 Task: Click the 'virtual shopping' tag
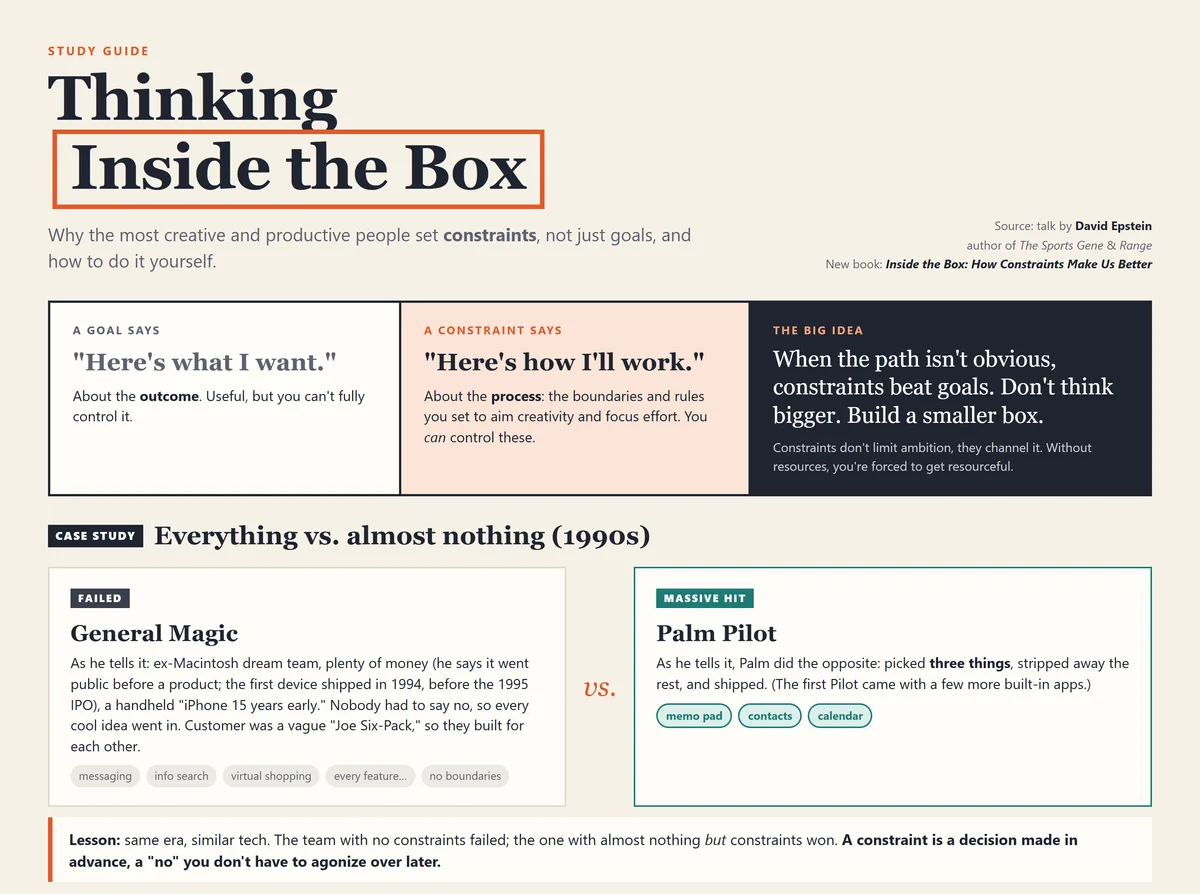(271, 776)
